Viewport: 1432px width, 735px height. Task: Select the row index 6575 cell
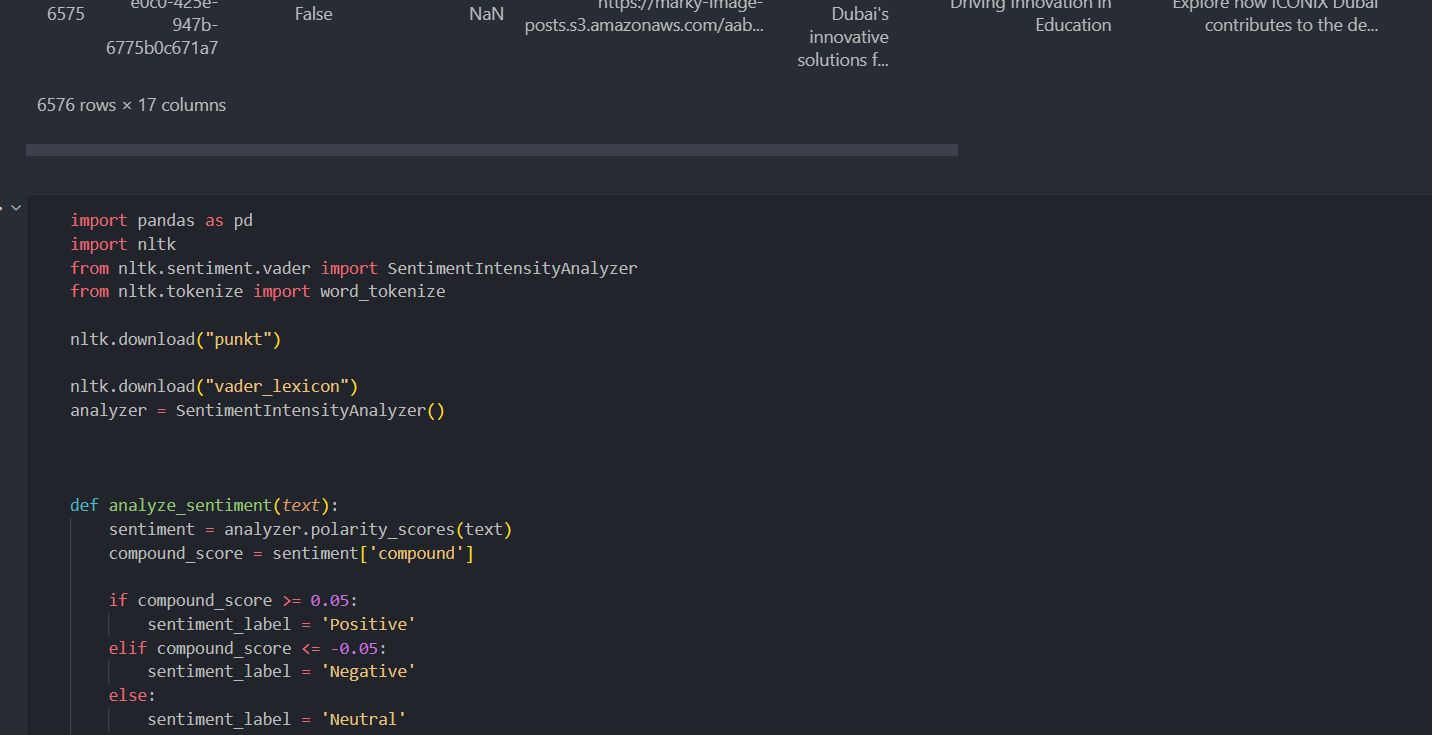[66, 14]
